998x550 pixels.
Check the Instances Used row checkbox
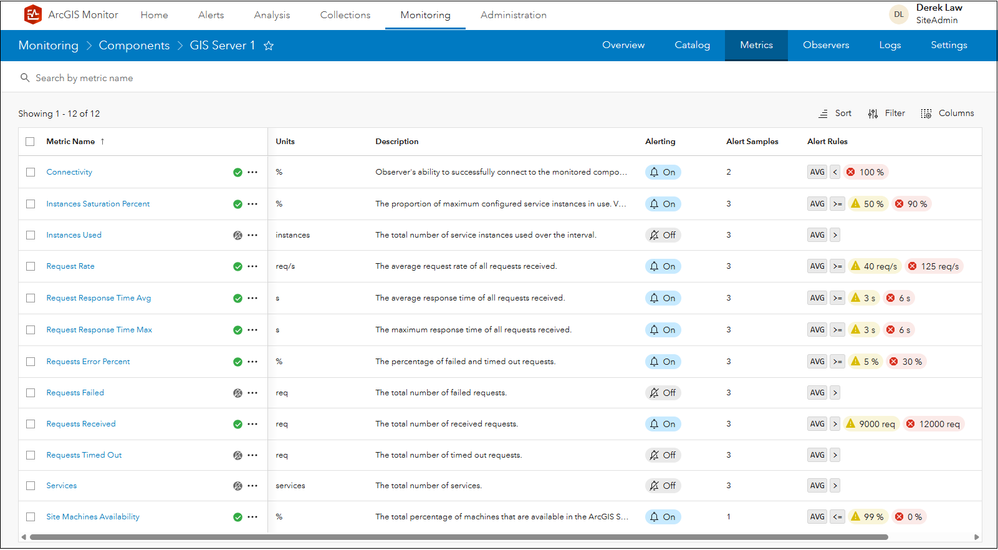30,236
